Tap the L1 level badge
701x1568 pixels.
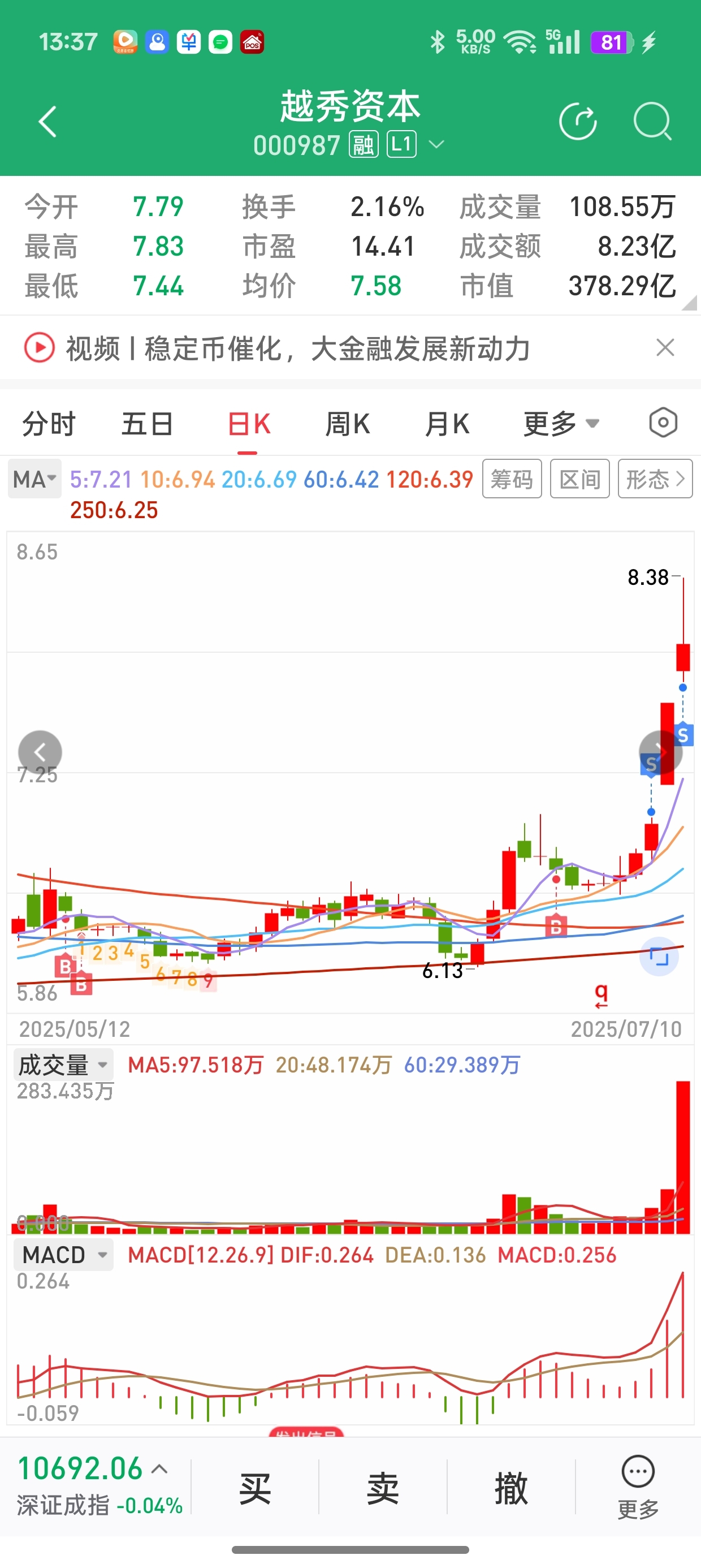click(x=401, y=145)
